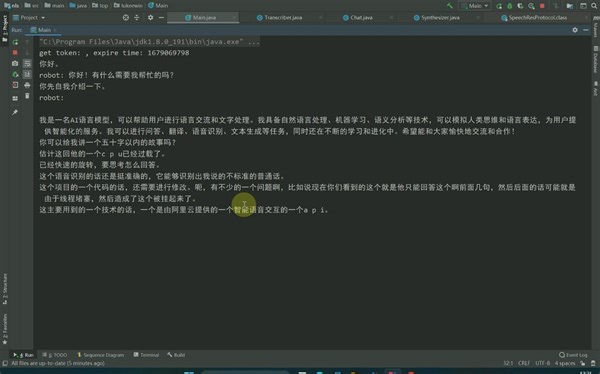Hide the Run panel
The image size is (600, 374).
click(x=585, y=29)
